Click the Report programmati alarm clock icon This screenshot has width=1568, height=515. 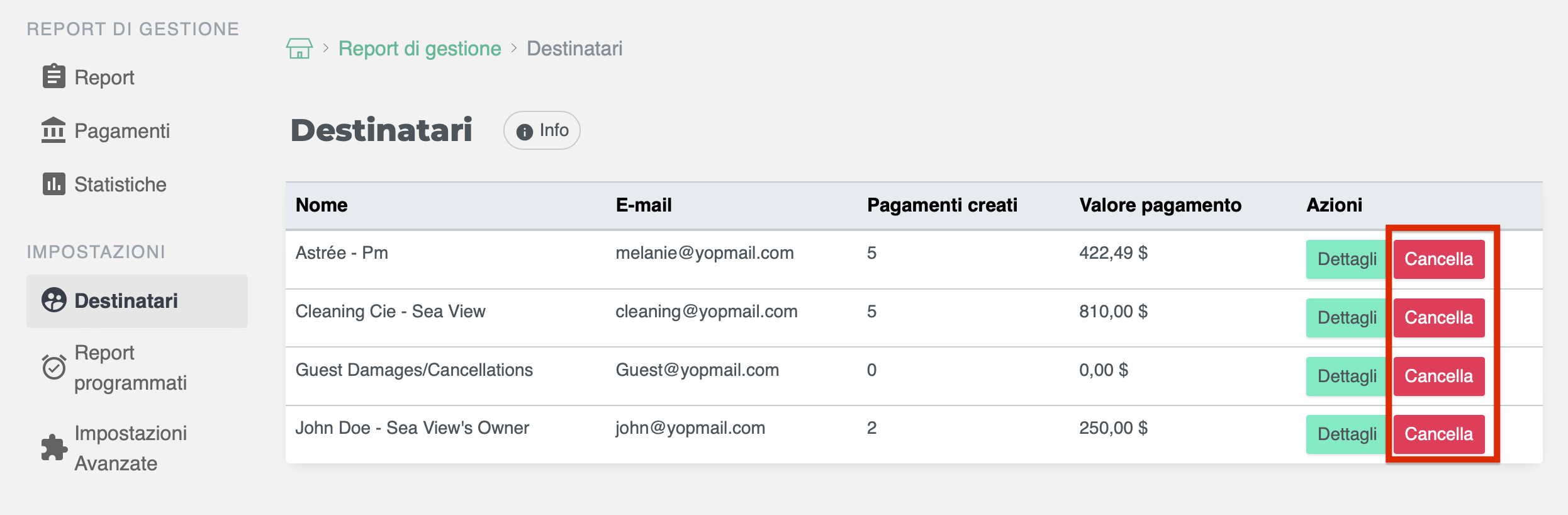point(54,367)
